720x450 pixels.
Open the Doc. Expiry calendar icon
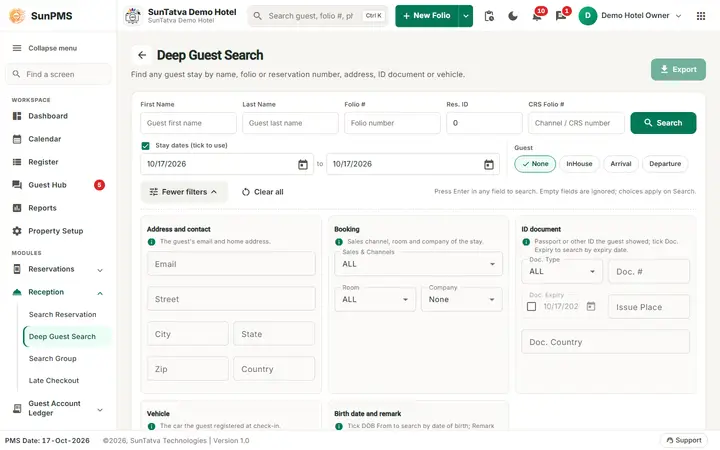click(591, 306)
